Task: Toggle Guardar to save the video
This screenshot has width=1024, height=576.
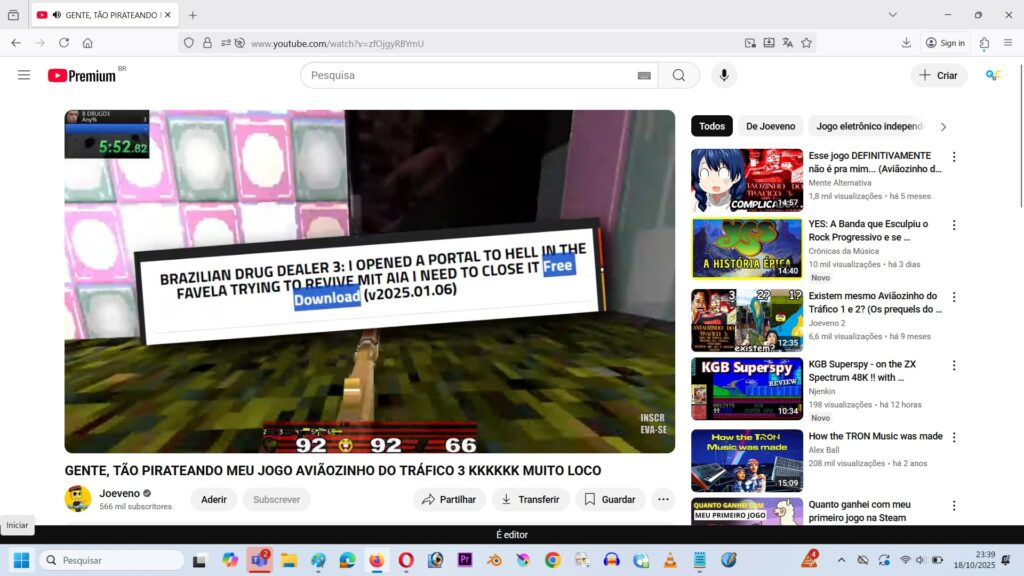Action: click(610, 499)
